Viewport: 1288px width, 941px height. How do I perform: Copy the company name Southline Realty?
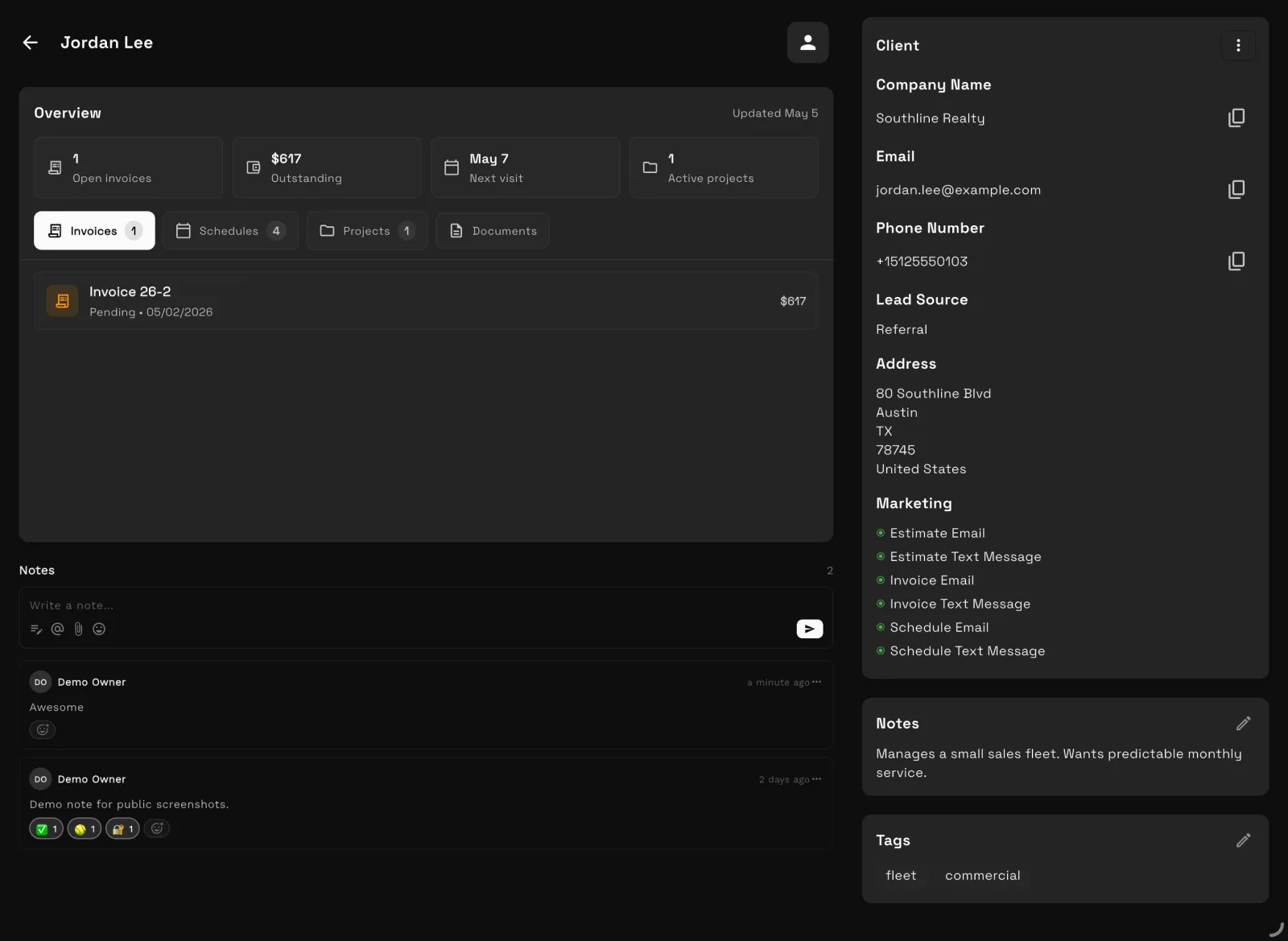[x=1236, y=118]
